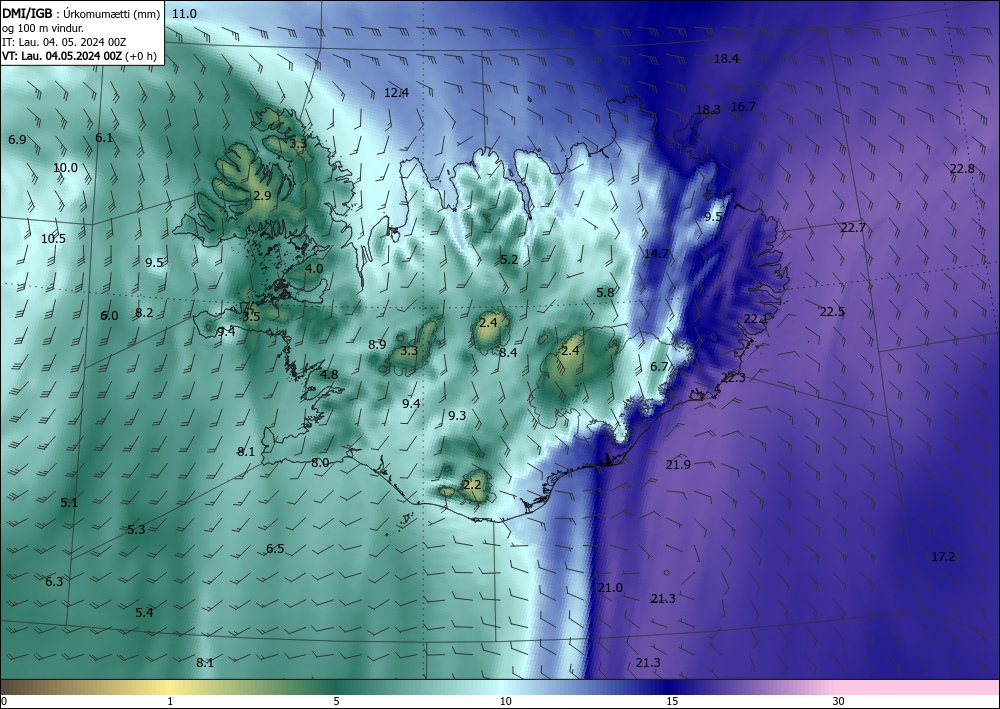Click the 9.3 value label
The image size is (1000, 709).
457,415
